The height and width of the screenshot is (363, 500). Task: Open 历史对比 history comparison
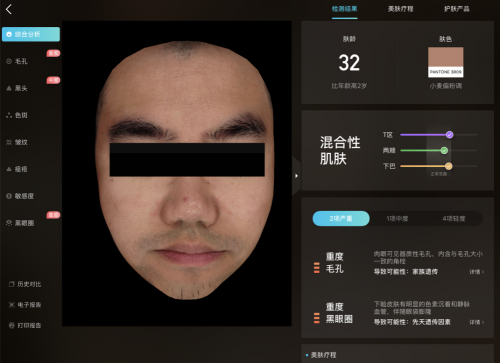pos(25,284)
